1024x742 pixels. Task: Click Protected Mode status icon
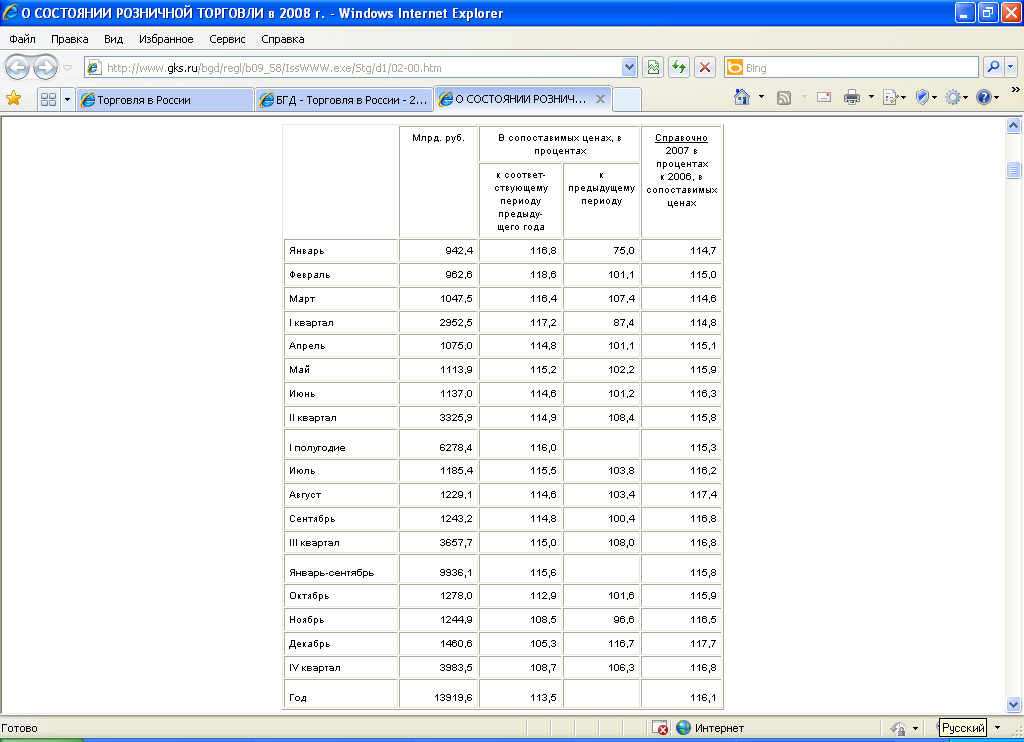(x=899, y=728)
